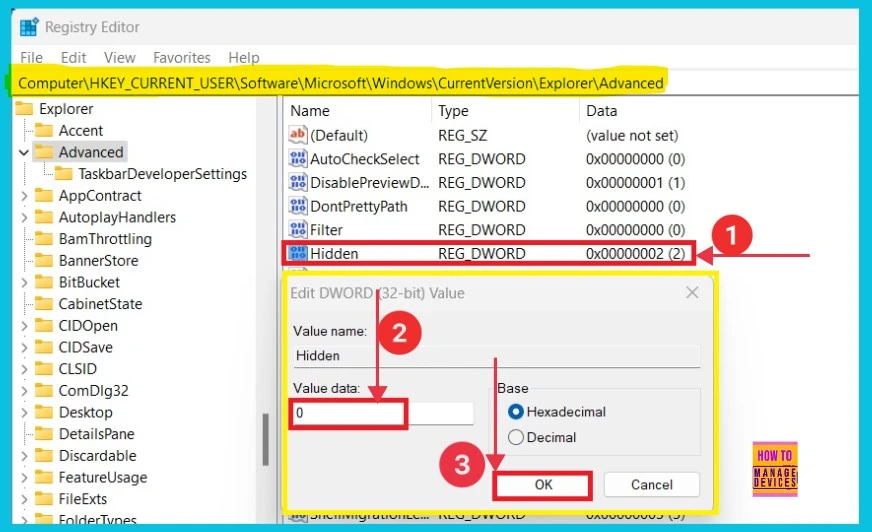872x532 pixels.
Task: Confirm the DWORD edit with OK
Action: [x=543, y=485]
